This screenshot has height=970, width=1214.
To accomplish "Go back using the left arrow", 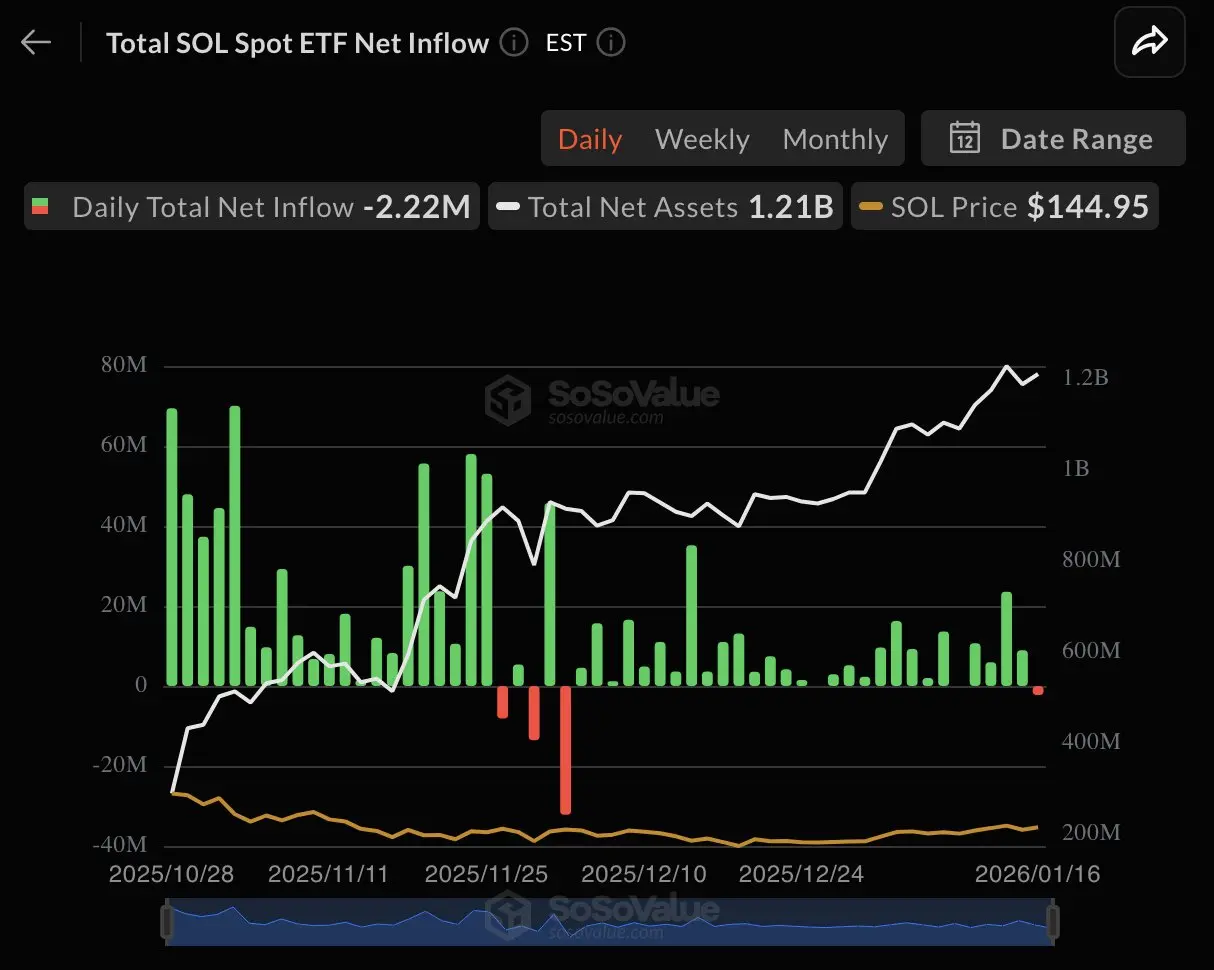I will click(36, 43).
